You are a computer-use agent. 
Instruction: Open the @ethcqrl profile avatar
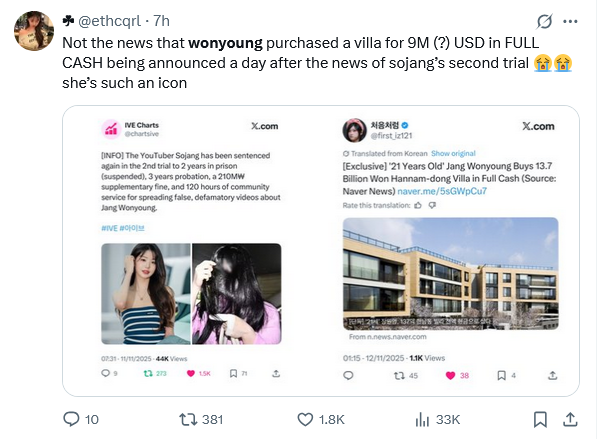pyautogui.click(x=34, y=31)
